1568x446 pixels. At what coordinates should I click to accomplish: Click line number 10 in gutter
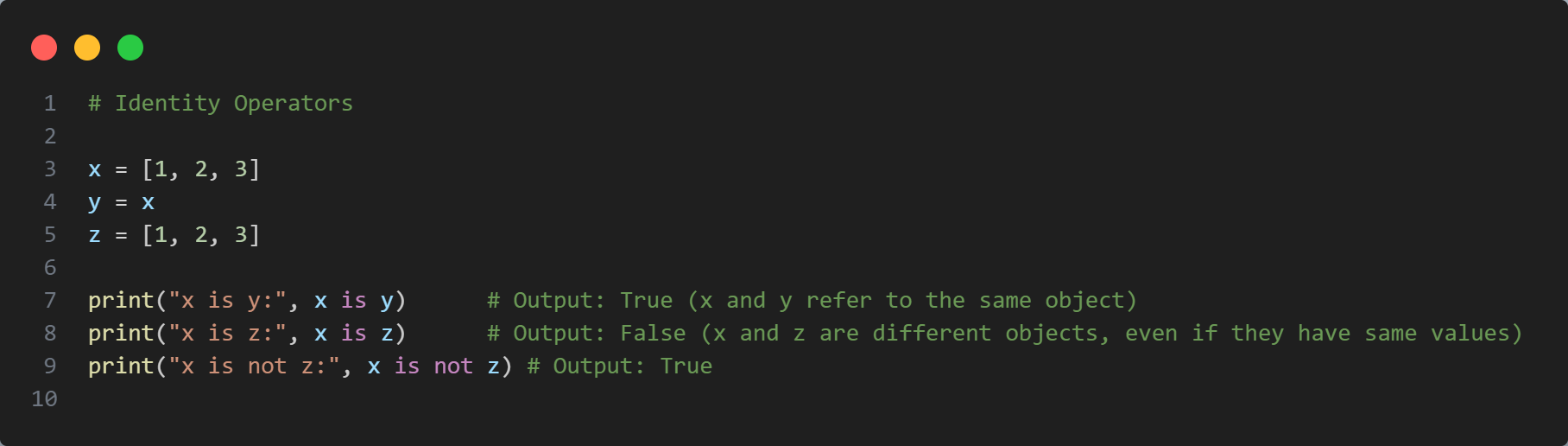(44, 399)
